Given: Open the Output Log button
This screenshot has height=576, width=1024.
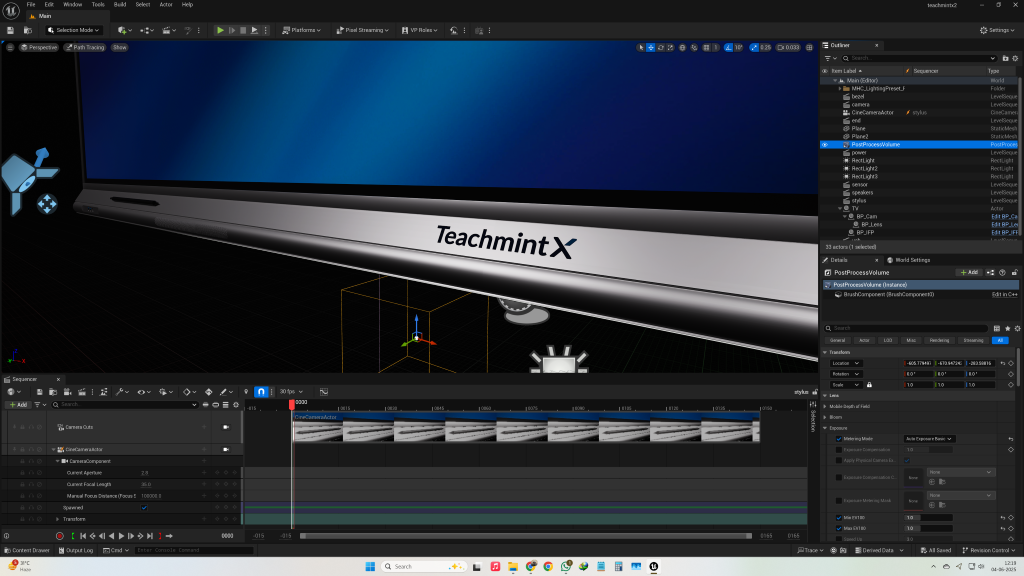Looking at the screenshot, I should click(76, 551).
